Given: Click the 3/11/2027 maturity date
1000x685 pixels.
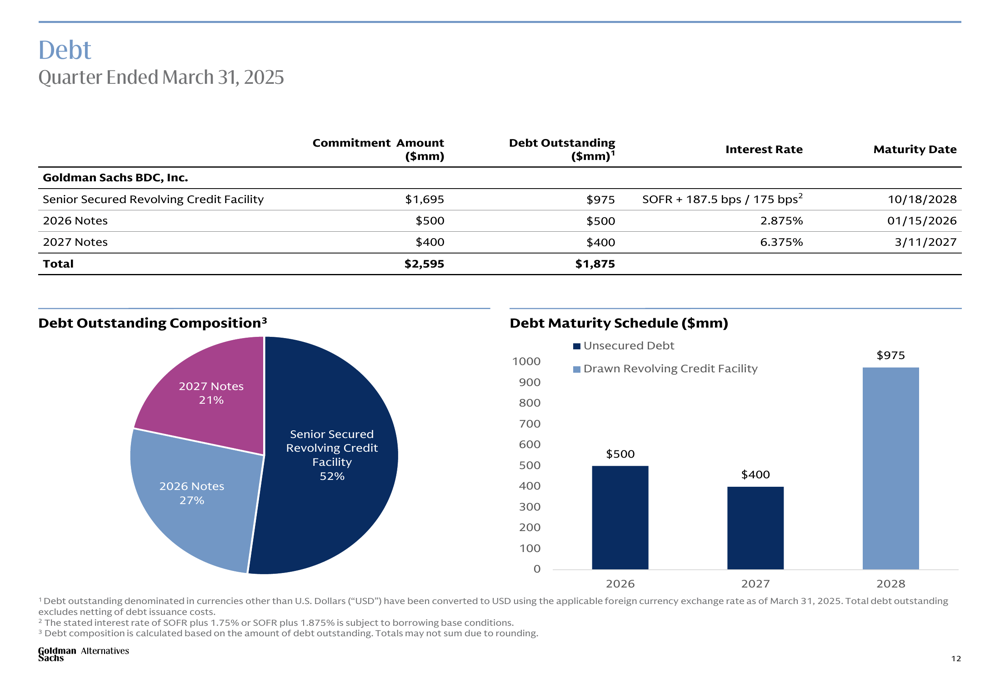Looking at the screenshot, I should [925, 242].
